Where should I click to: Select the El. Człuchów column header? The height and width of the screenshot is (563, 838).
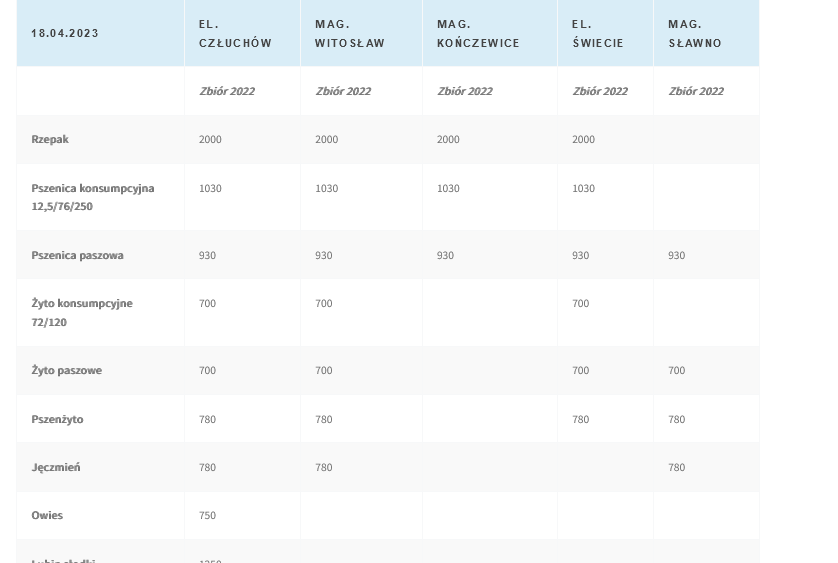(x=235, y=33)
